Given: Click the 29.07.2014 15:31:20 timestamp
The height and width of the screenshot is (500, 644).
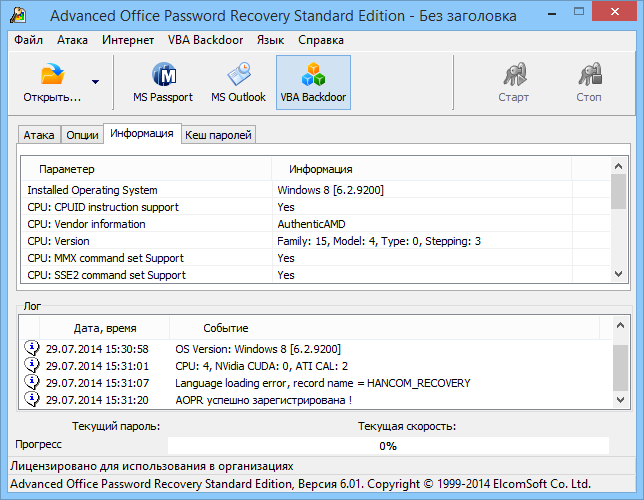Looking at the screenshot, I should pyautogui.click(x=97, y=400).
